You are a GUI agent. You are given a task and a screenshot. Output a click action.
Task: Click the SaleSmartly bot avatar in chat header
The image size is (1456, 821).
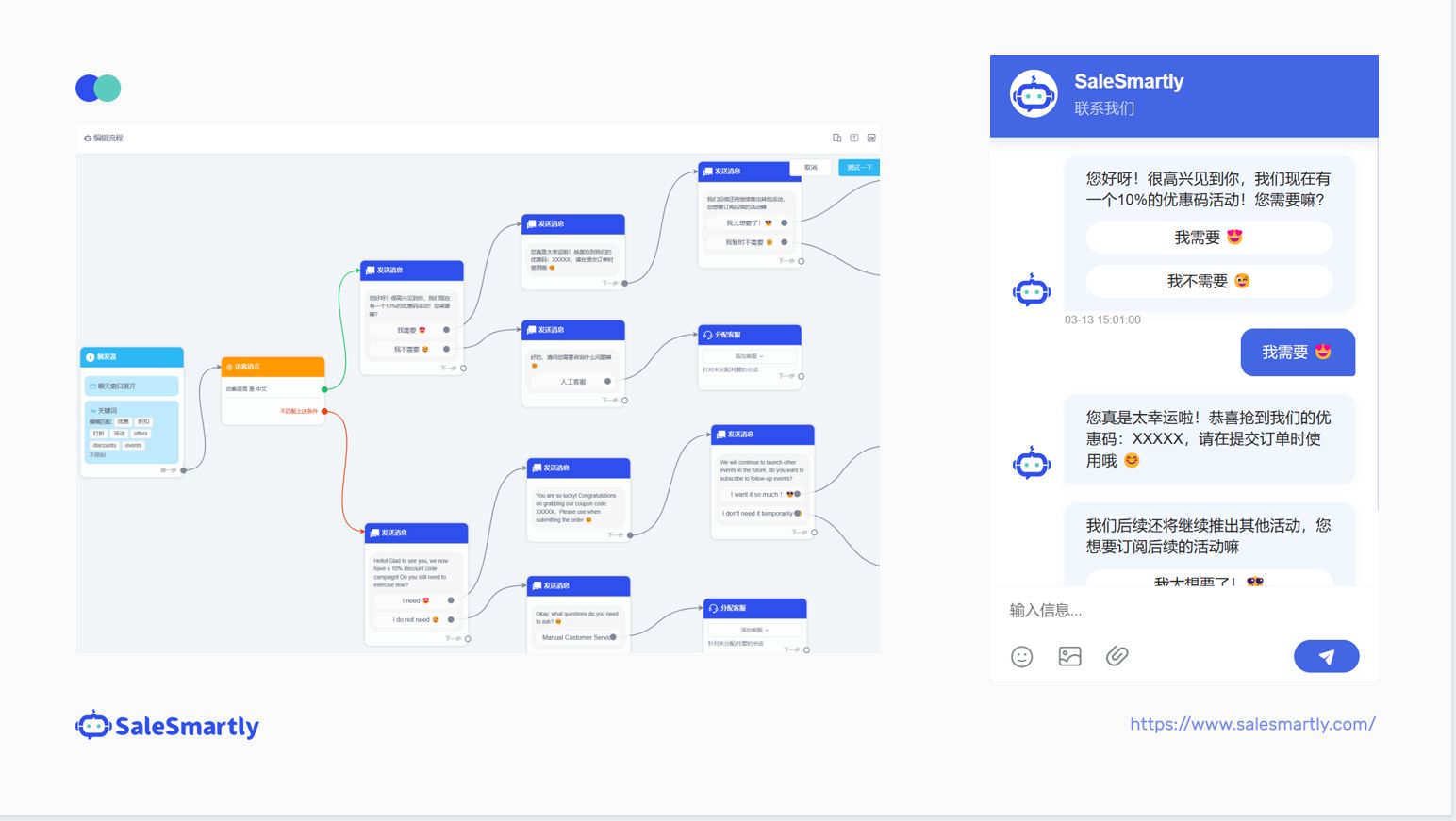1034,94
